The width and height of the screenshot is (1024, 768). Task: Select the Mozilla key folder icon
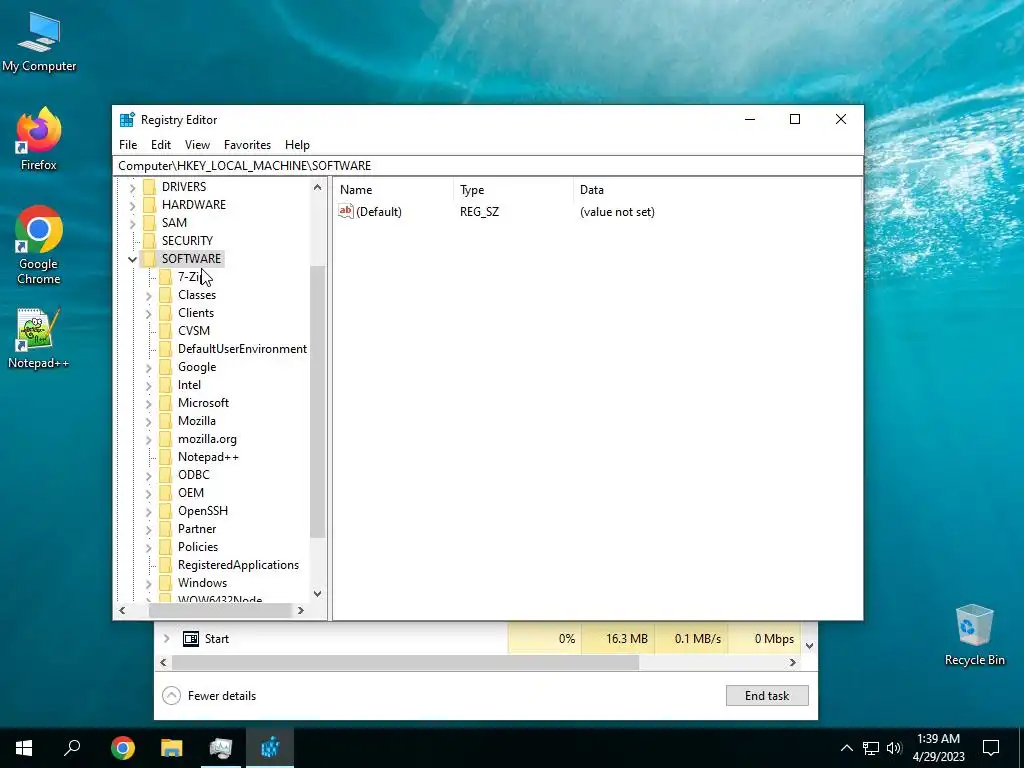[166, 421]
